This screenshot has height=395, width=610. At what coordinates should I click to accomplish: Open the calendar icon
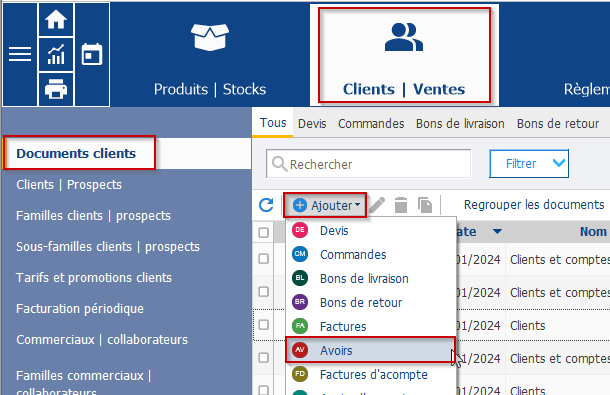[x=92, y=54]
